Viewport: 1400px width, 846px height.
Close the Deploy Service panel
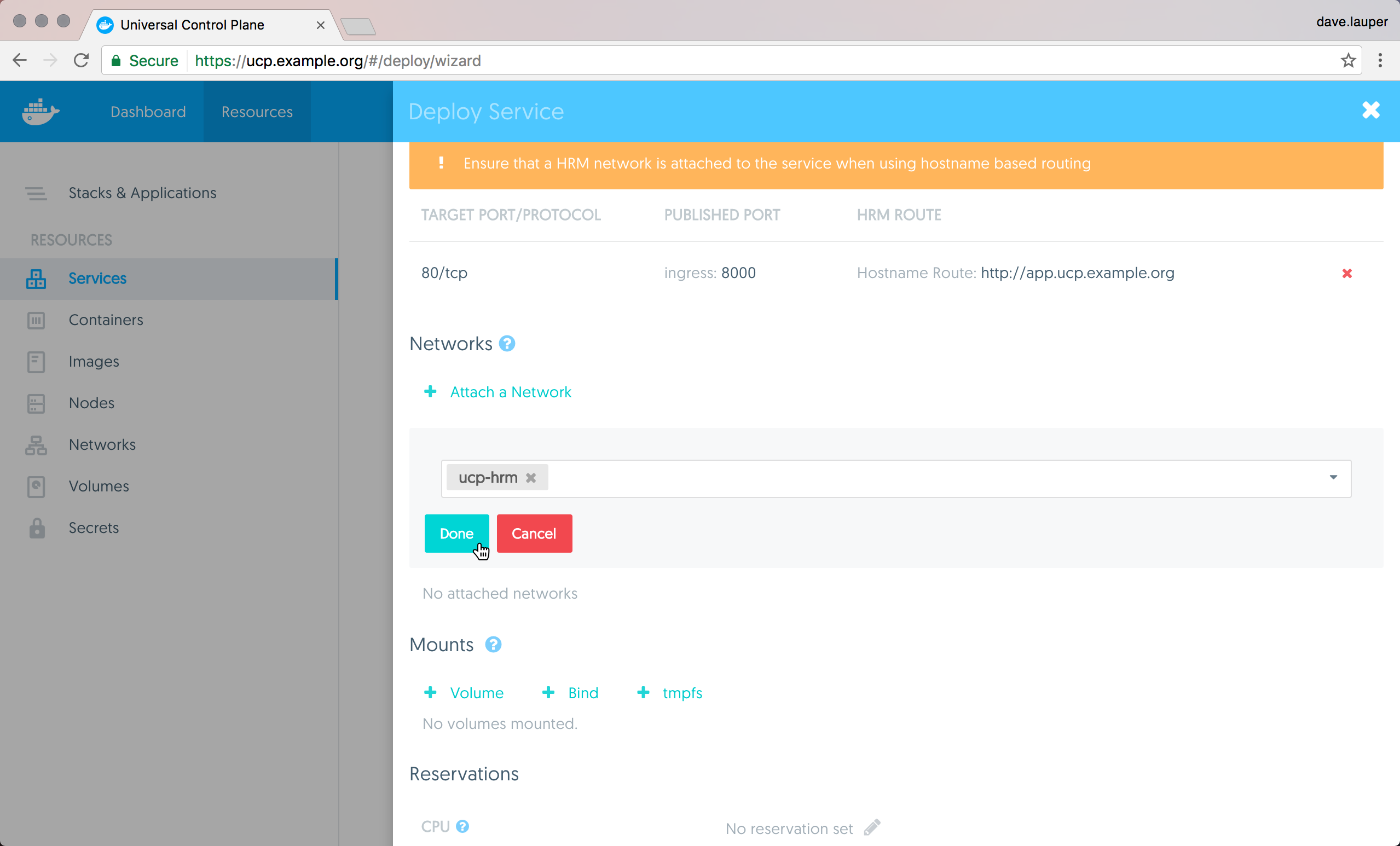(1370, 110)
